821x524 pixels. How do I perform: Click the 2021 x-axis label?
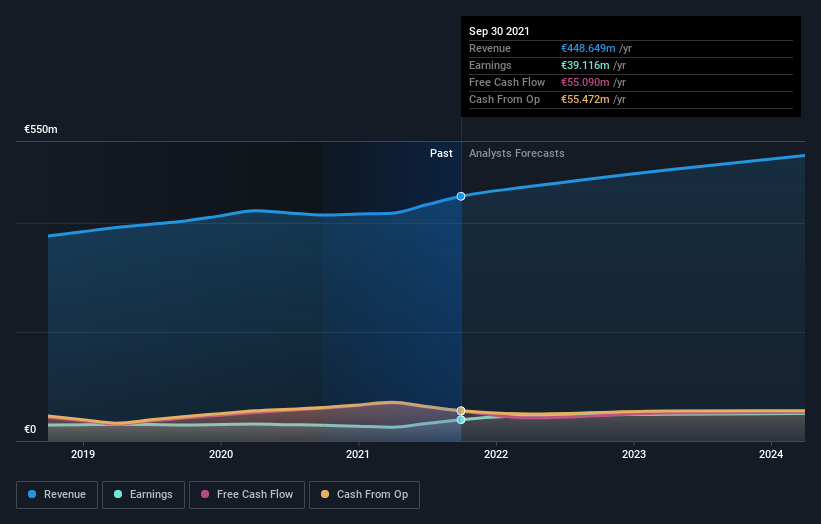coord(358,454)
